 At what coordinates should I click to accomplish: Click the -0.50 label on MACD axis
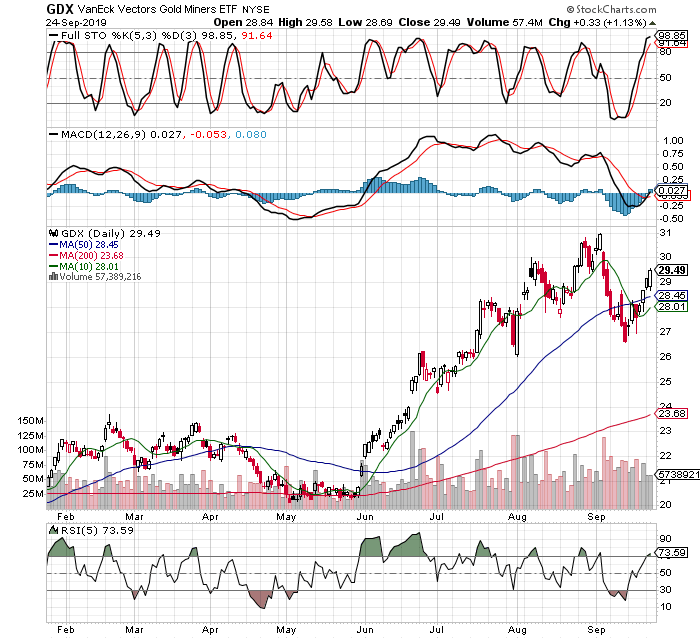point(671,218)
